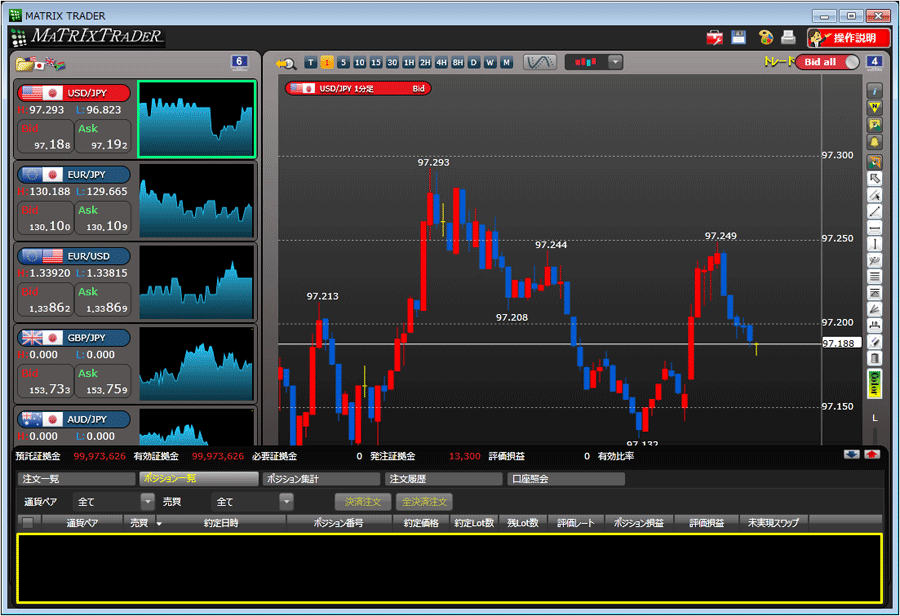The image size is (900, 616).
Task: Select the GBP/JPY currency pair label
Action: [74, 338]
